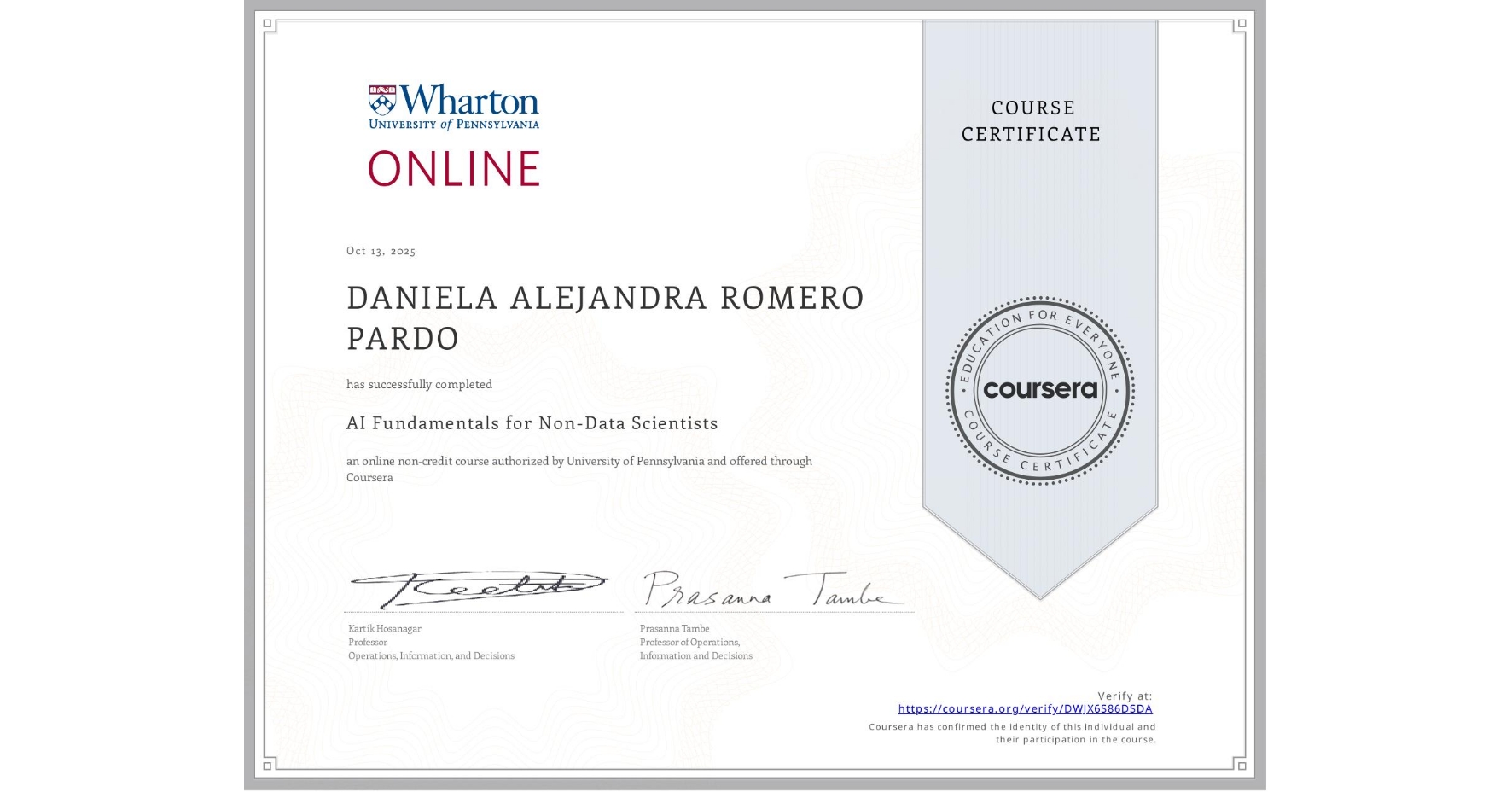The width and height of the screenshot is (1512, 792).
Task: Click 'Operations, Information, and Decisions' under Hosanagar
Action: [x=431, y=656]
